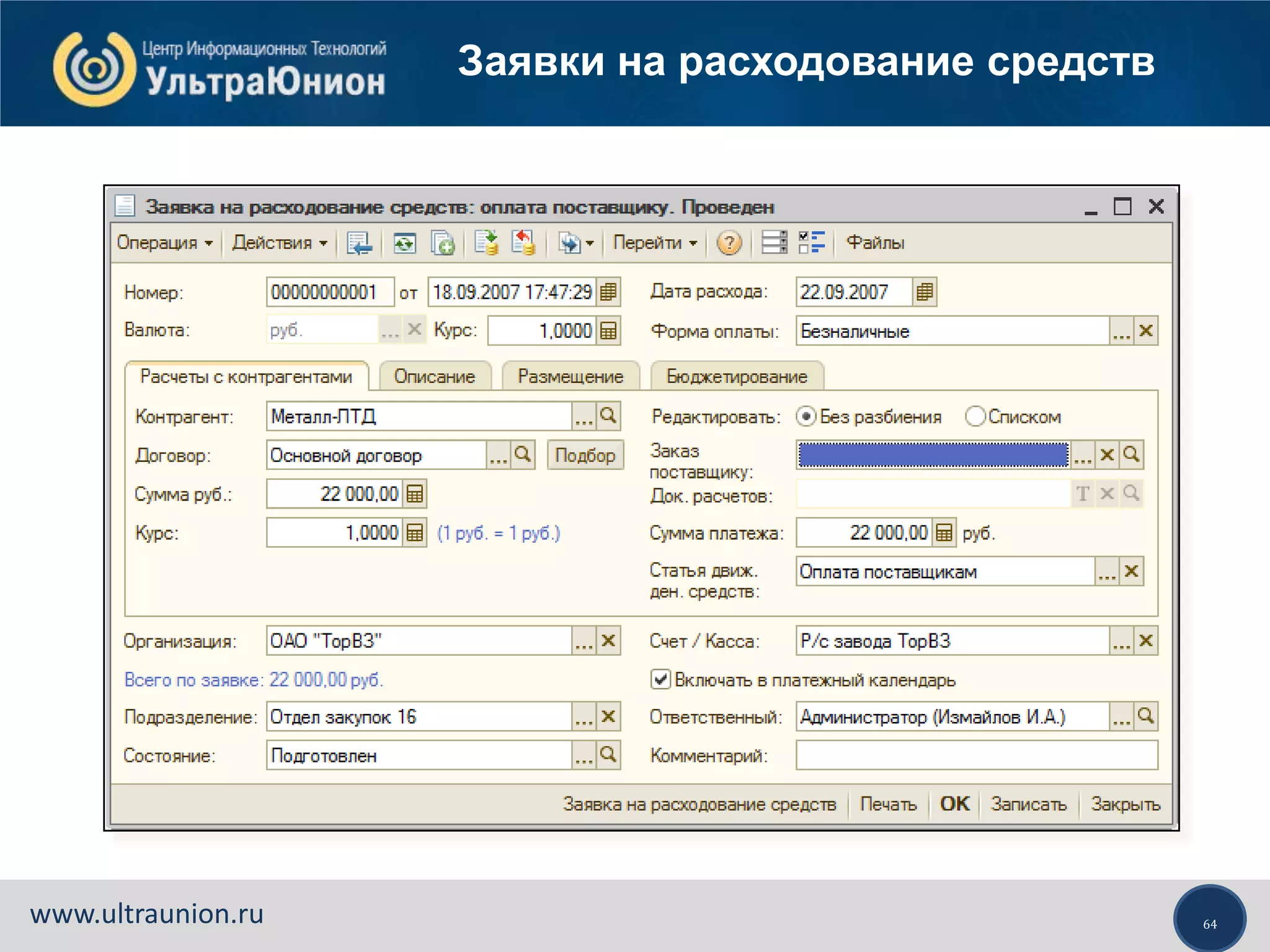Click the document movements list icon

tap(774, 242)
